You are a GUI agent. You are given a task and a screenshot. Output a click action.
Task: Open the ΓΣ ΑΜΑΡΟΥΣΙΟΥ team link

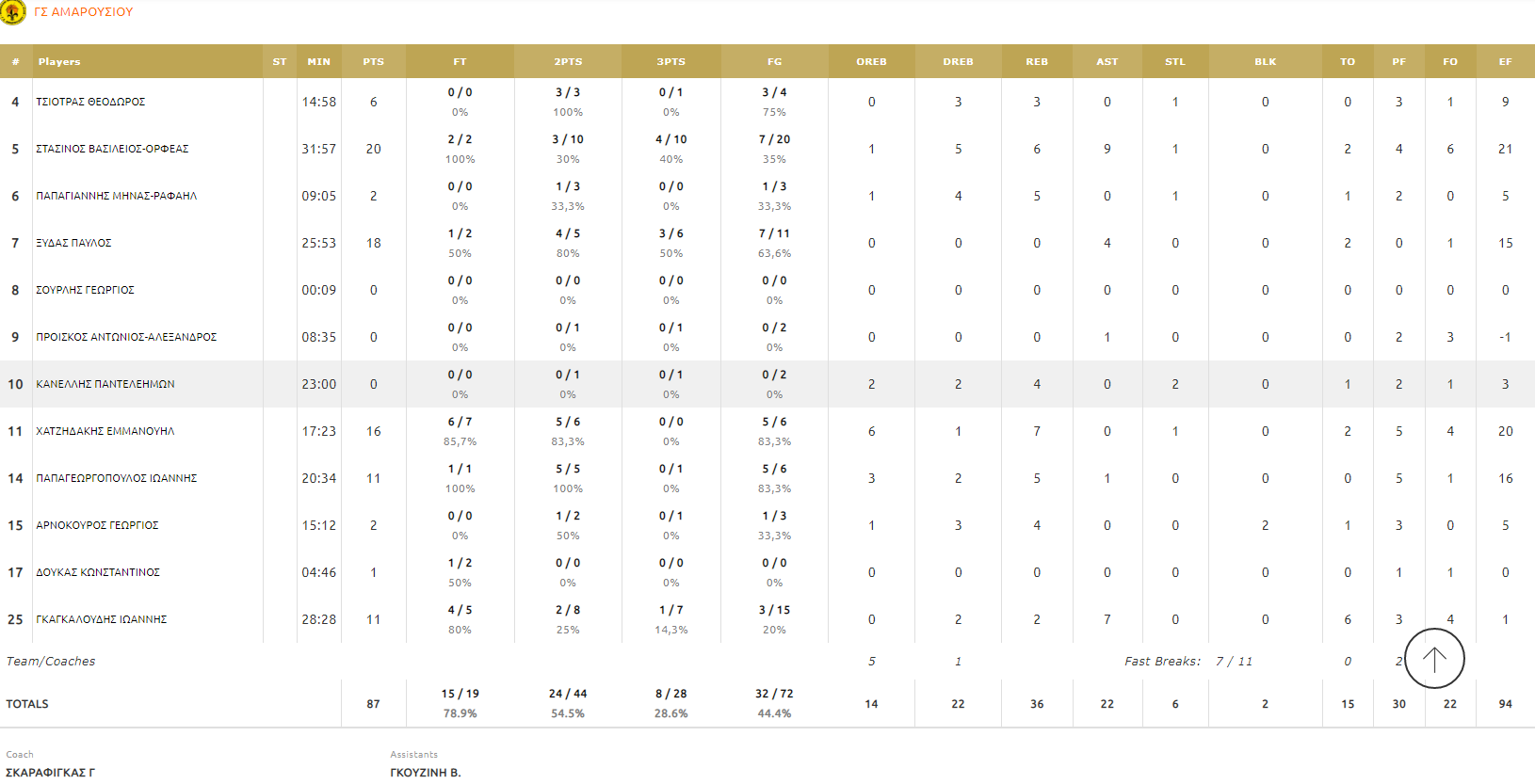(84, 12)
